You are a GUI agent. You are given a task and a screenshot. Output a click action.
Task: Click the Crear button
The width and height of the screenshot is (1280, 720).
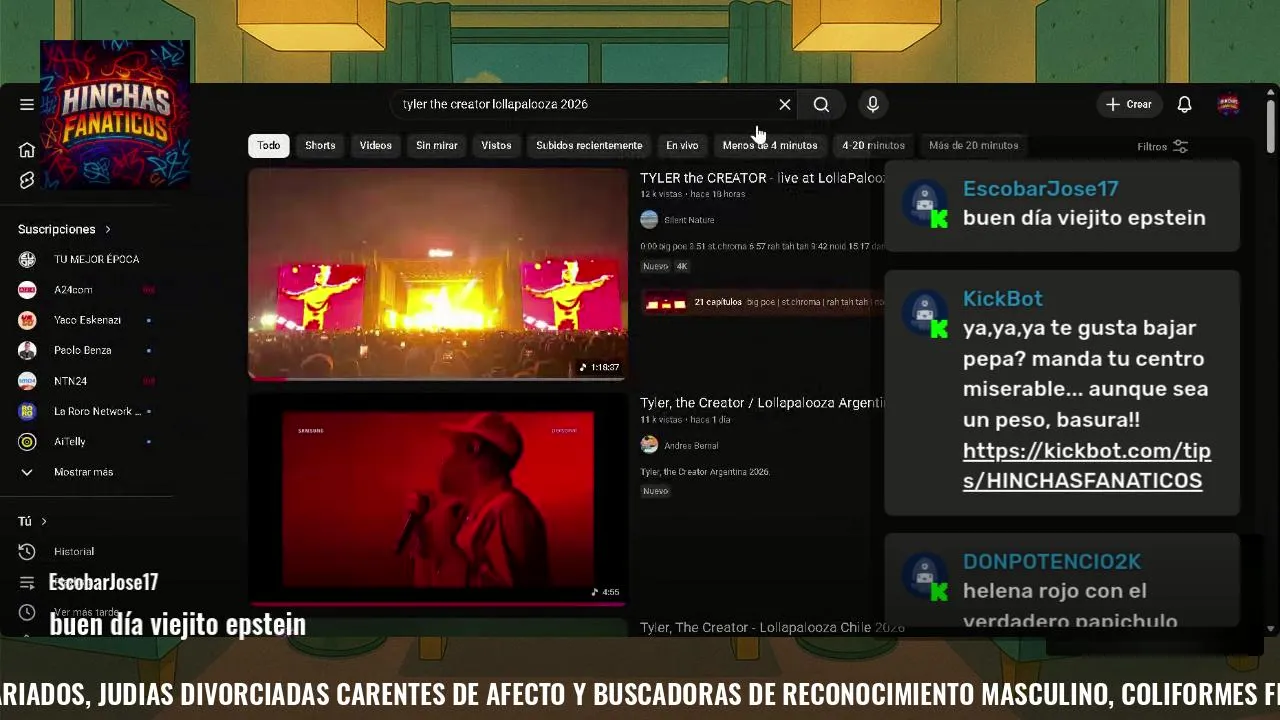[1129, 104]
